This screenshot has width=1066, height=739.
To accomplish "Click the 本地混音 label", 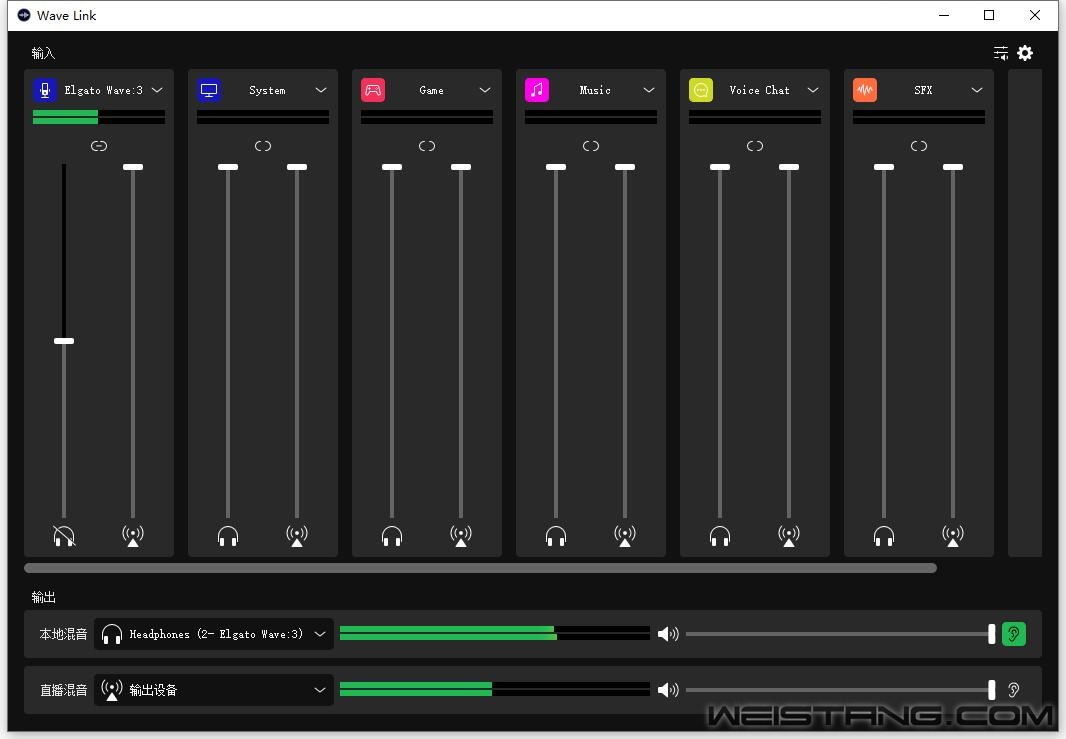I will tap(63, 634).
